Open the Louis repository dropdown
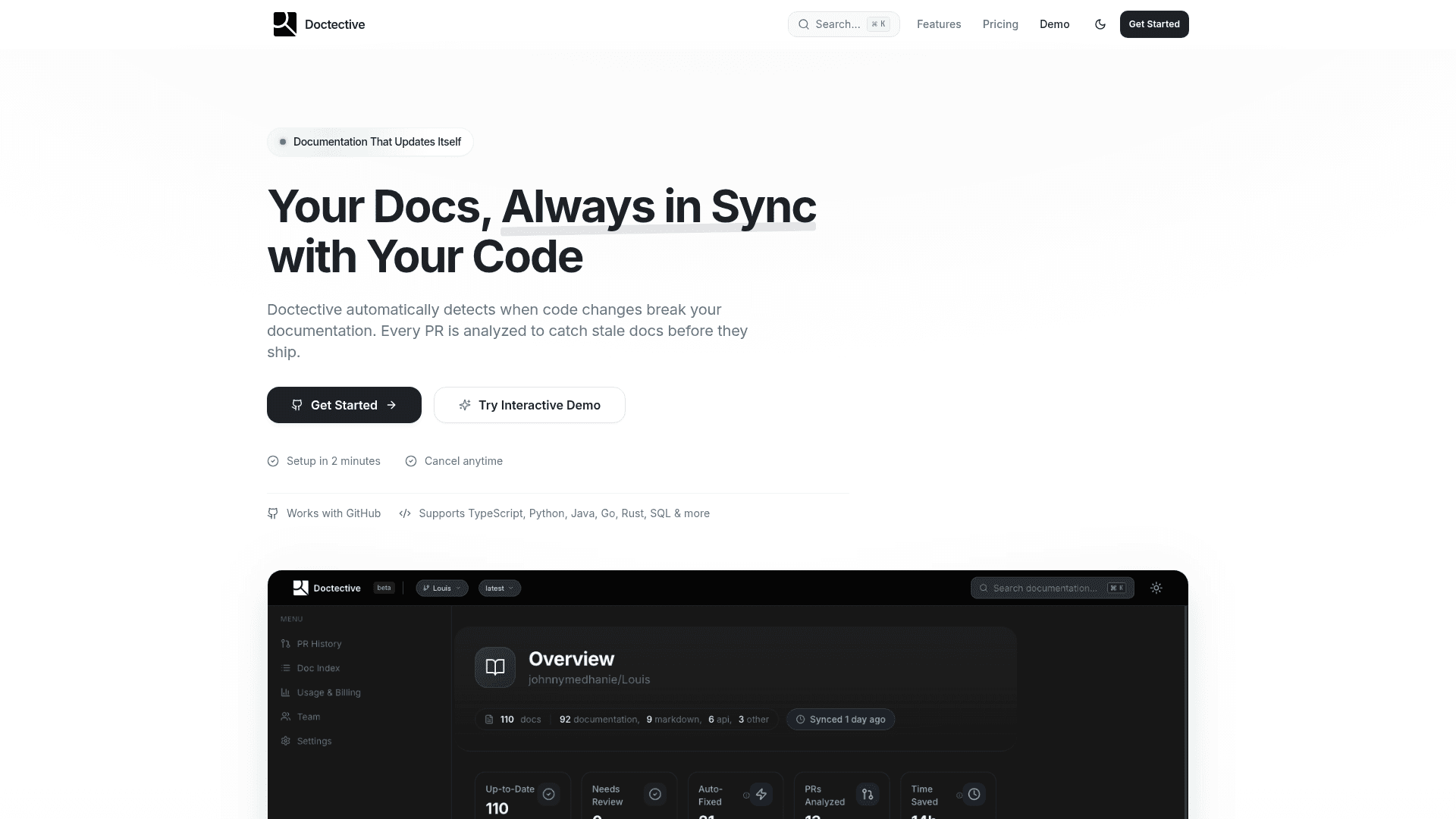The image size is (1456, 819). 442,588
